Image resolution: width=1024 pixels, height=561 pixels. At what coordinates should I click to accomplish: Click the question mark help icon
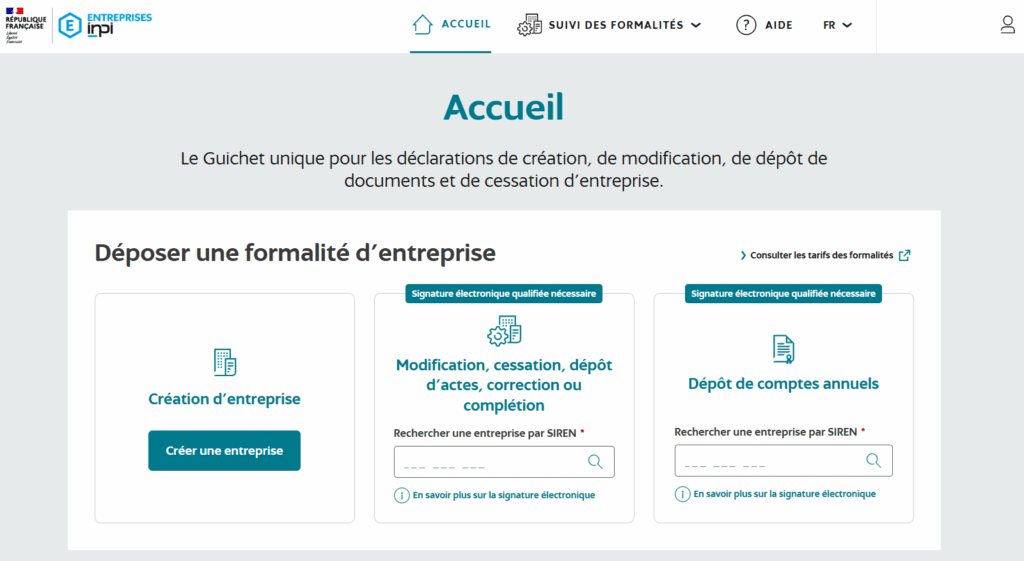(x=746, y=25)
